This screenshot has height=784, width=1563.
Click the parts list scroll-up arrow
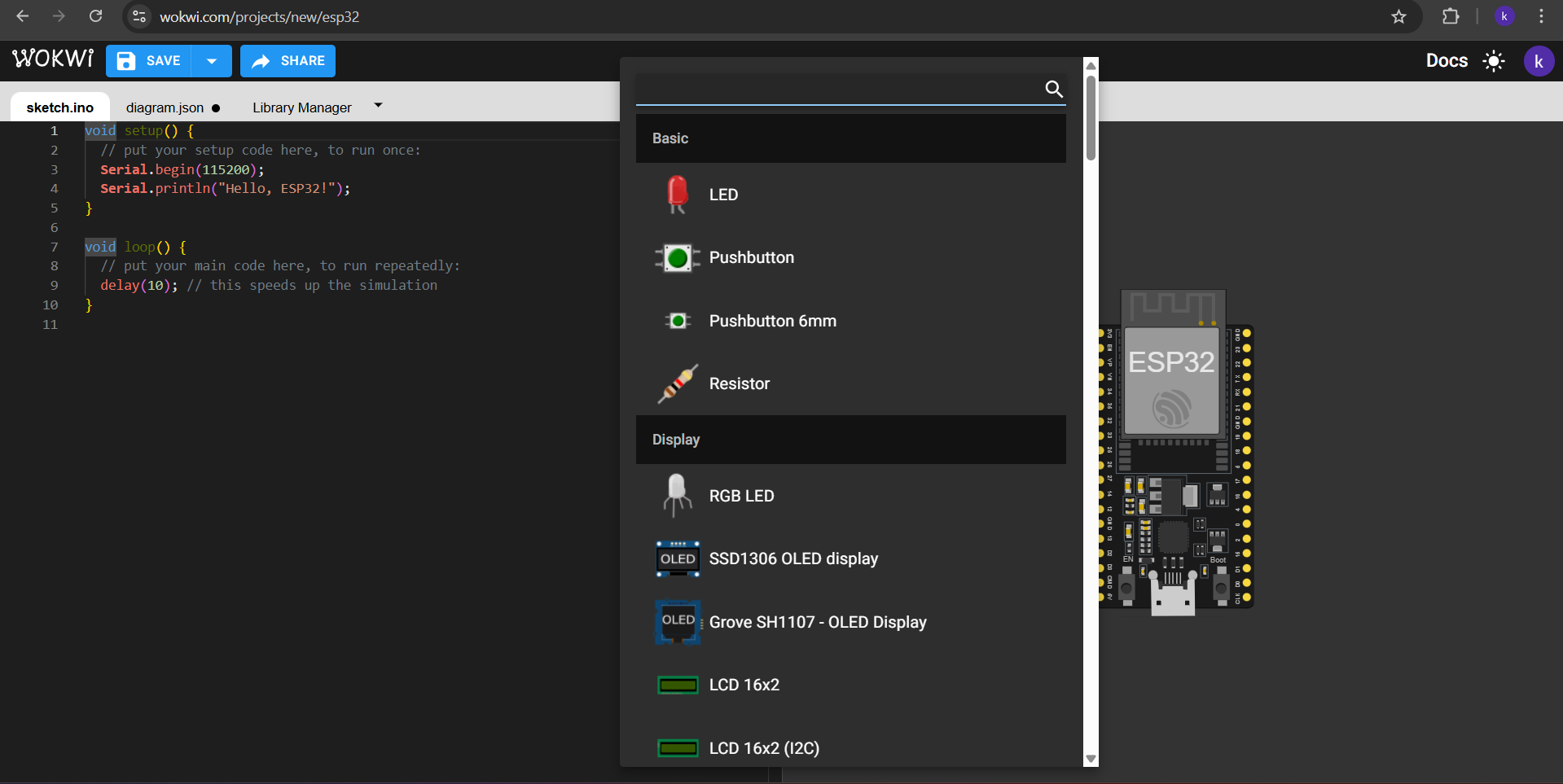[x=1091, y=65]
